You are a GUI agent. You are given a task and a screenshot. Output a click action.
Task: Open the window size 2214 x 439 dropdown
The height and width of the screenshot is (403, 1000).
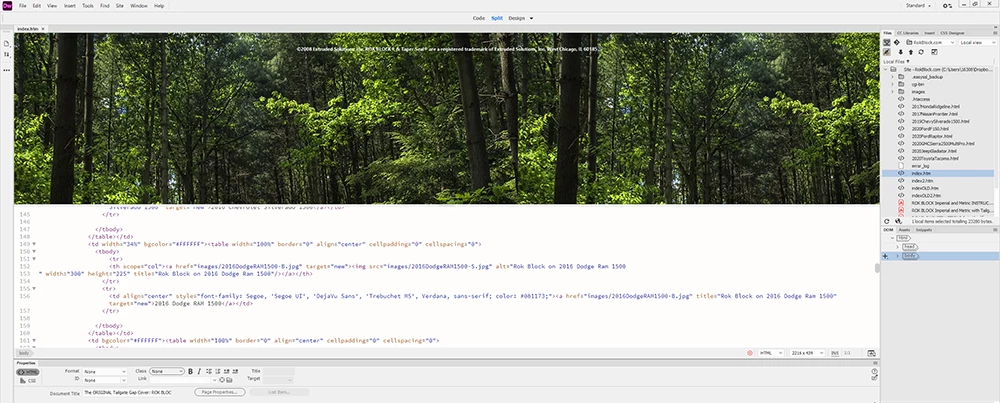tap(807, 353)
